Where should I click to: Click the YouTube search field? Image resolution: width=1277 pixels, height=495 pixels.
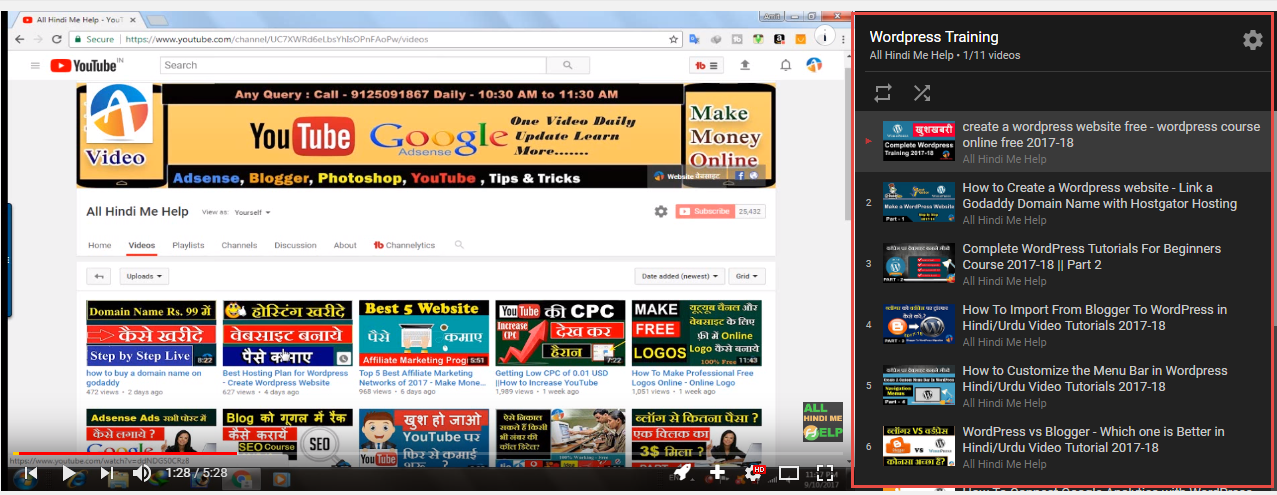click(x=353, y=65)
